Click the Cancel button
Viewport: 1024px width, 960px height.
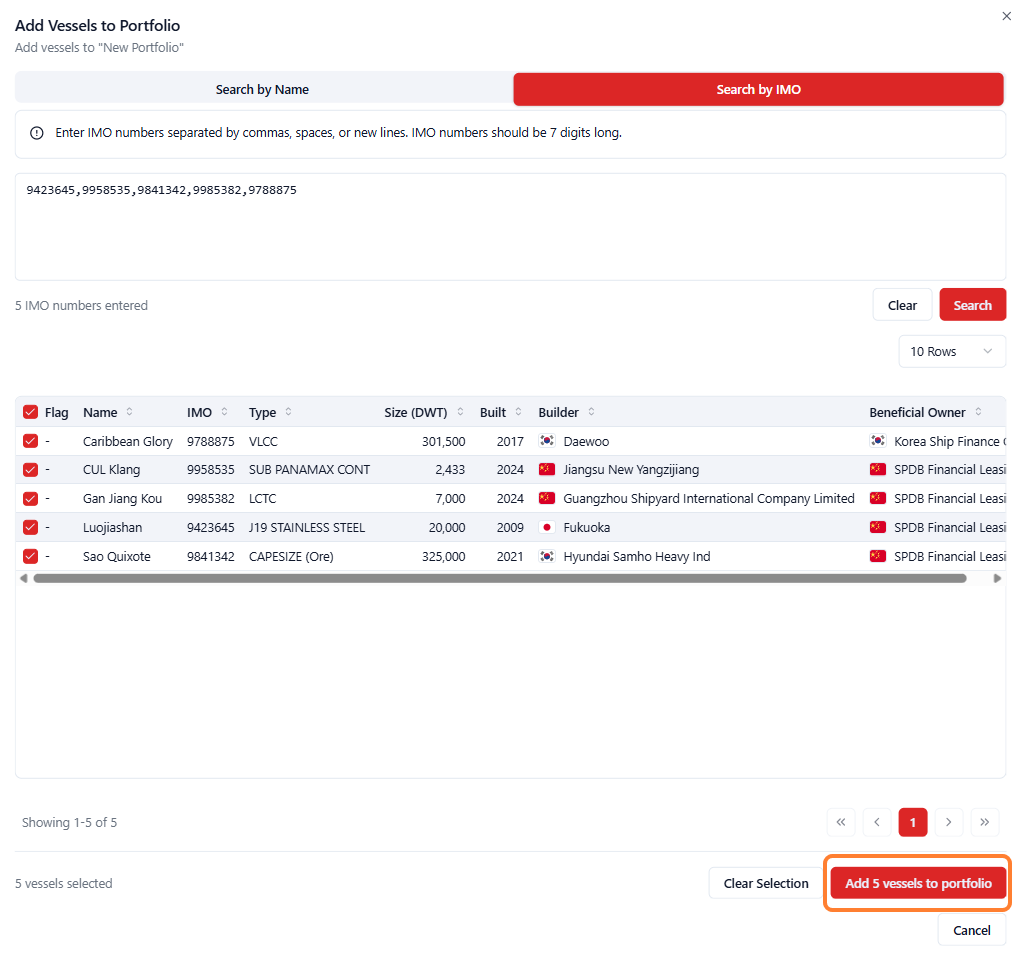972,930
